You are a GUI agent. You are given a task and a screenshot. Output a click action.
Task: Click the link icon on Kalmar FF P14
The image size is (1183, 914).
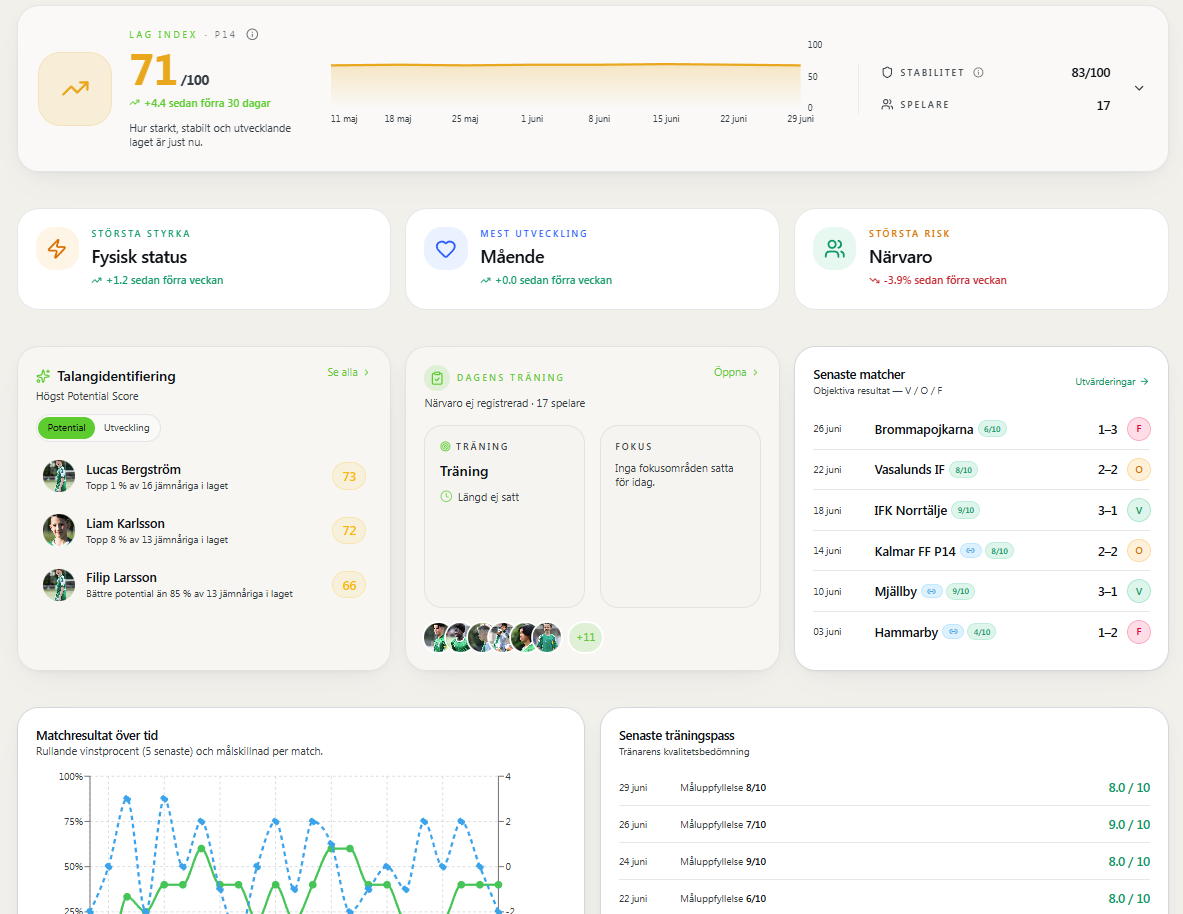[971, 551]
